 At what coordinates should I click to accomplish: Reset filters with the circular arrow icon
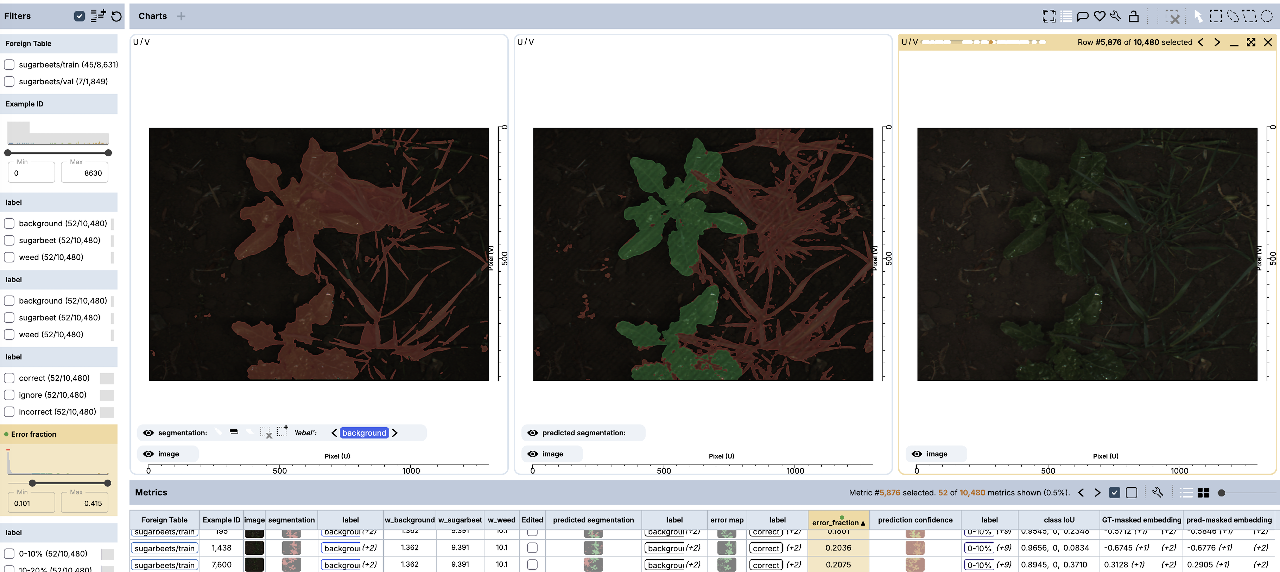click(116, 16)
